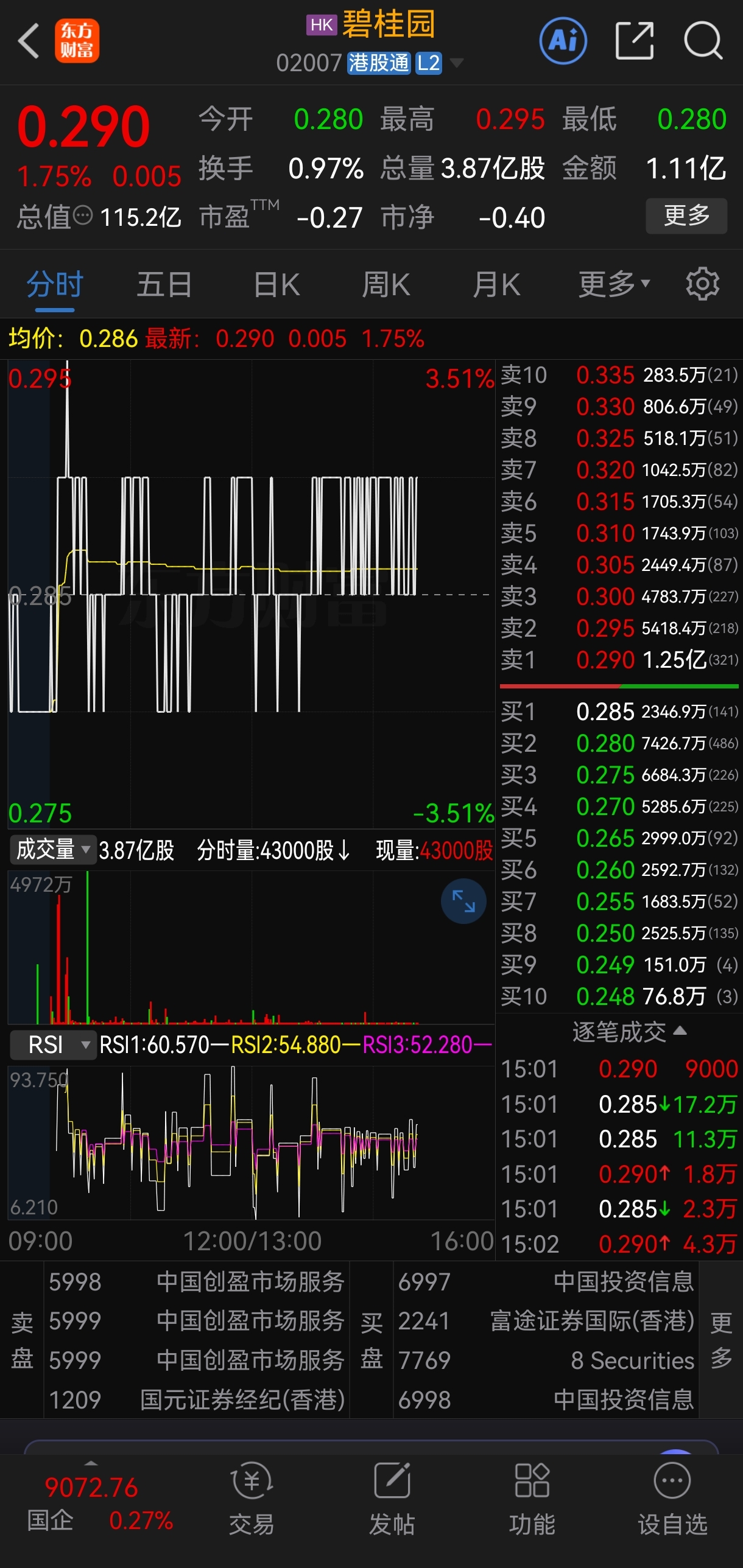Tap the back arrow icon
This screenshot has width=743, height=1568.
click(x=28, y=41)
